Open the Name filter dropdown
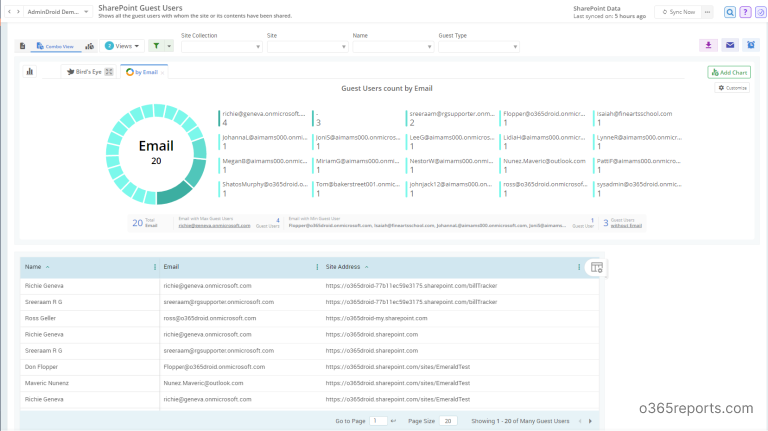Screen dimensions: 768x431 click(393, 47)
